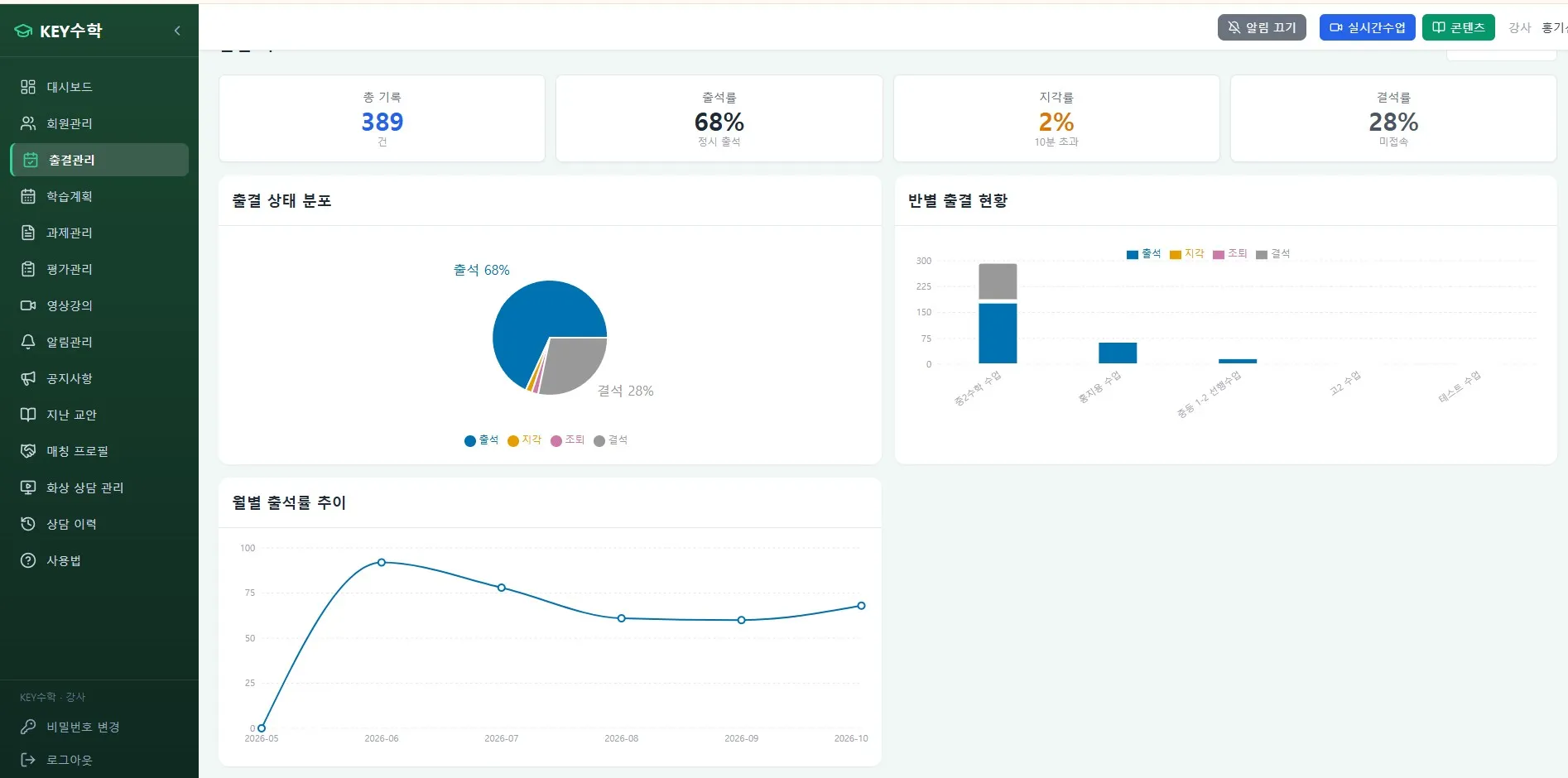The height and width of the screenshot is (778, 1568).
Task: Click the 평가관리 clipboard icon
Action: tap(28, 269)
